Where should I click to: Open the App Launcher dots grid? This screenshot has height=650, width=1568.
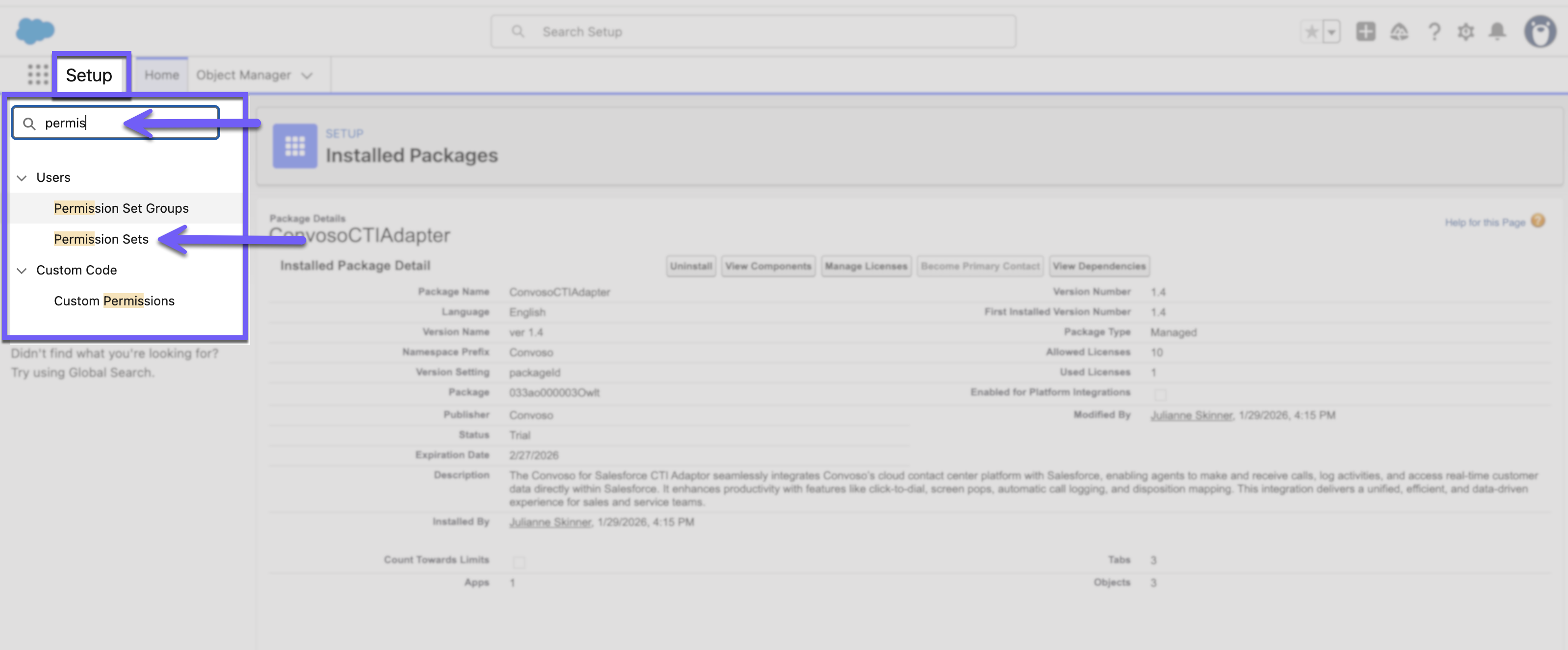[38, 74]
